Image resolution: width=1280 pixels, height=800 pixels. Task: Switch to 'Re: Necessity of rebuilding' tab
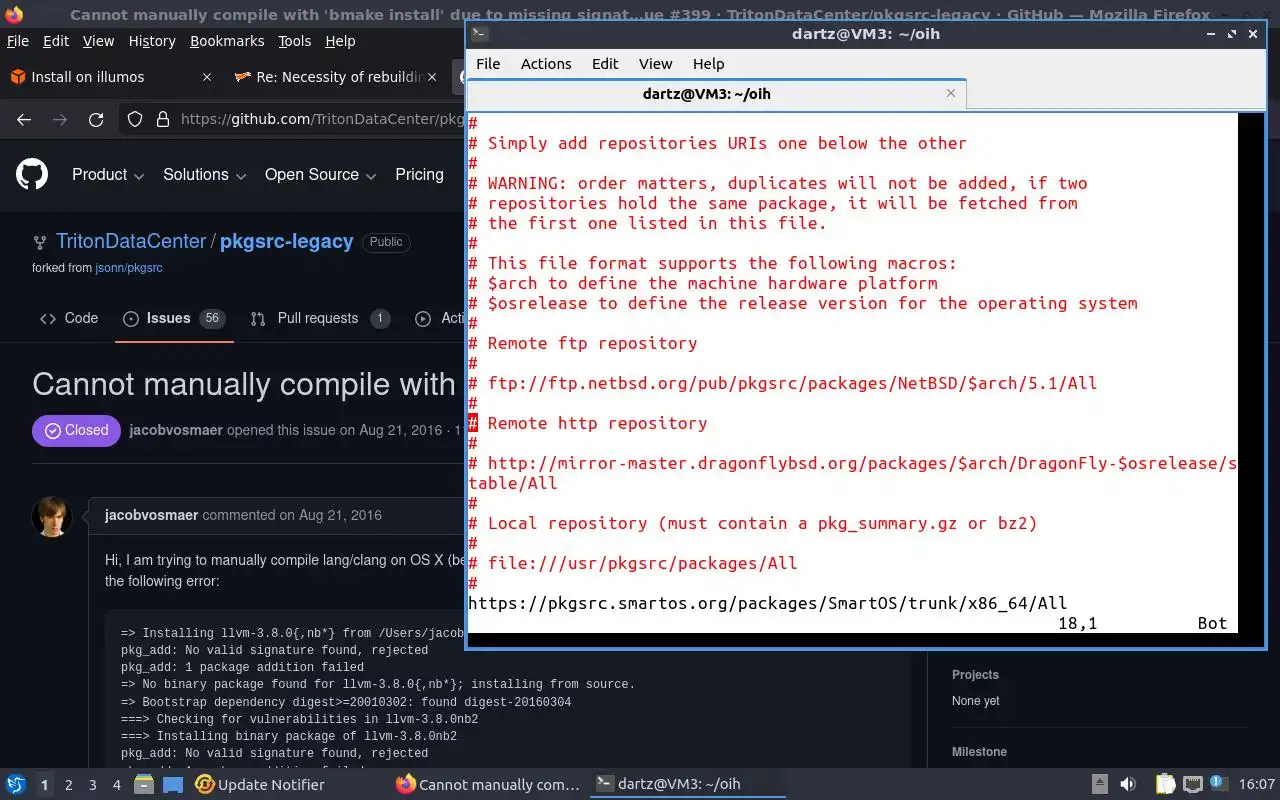(336, 77)
